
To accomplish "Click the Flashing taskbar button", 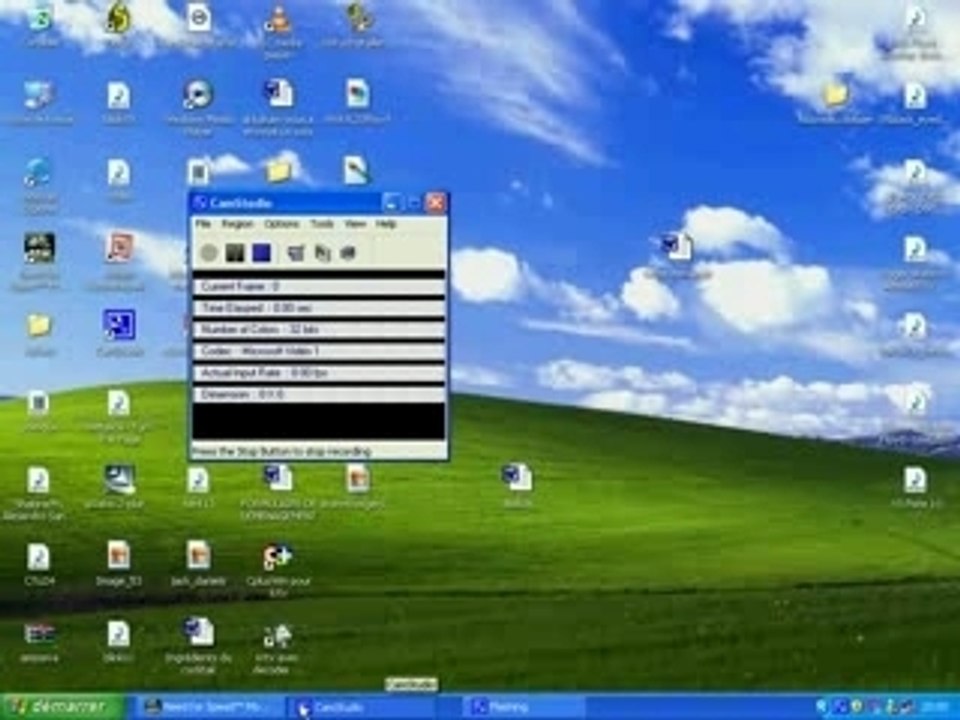I will [x=523, y=707].
